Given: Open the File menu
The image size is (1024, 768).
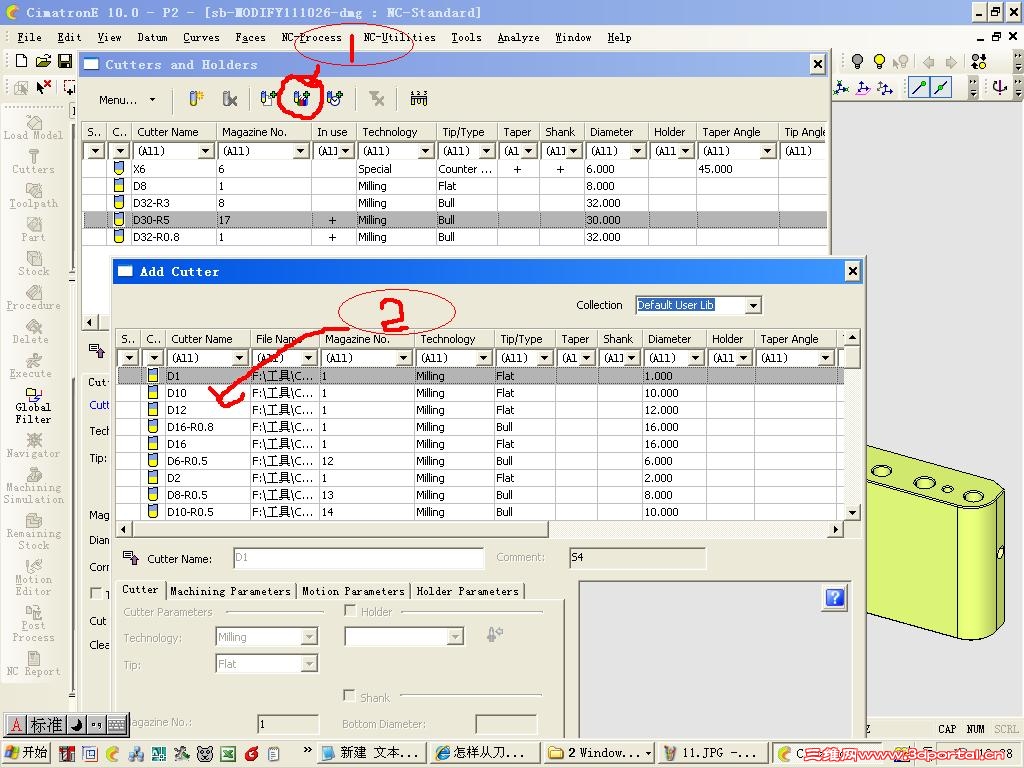Looking at the screenshot, I should point(29,37).
